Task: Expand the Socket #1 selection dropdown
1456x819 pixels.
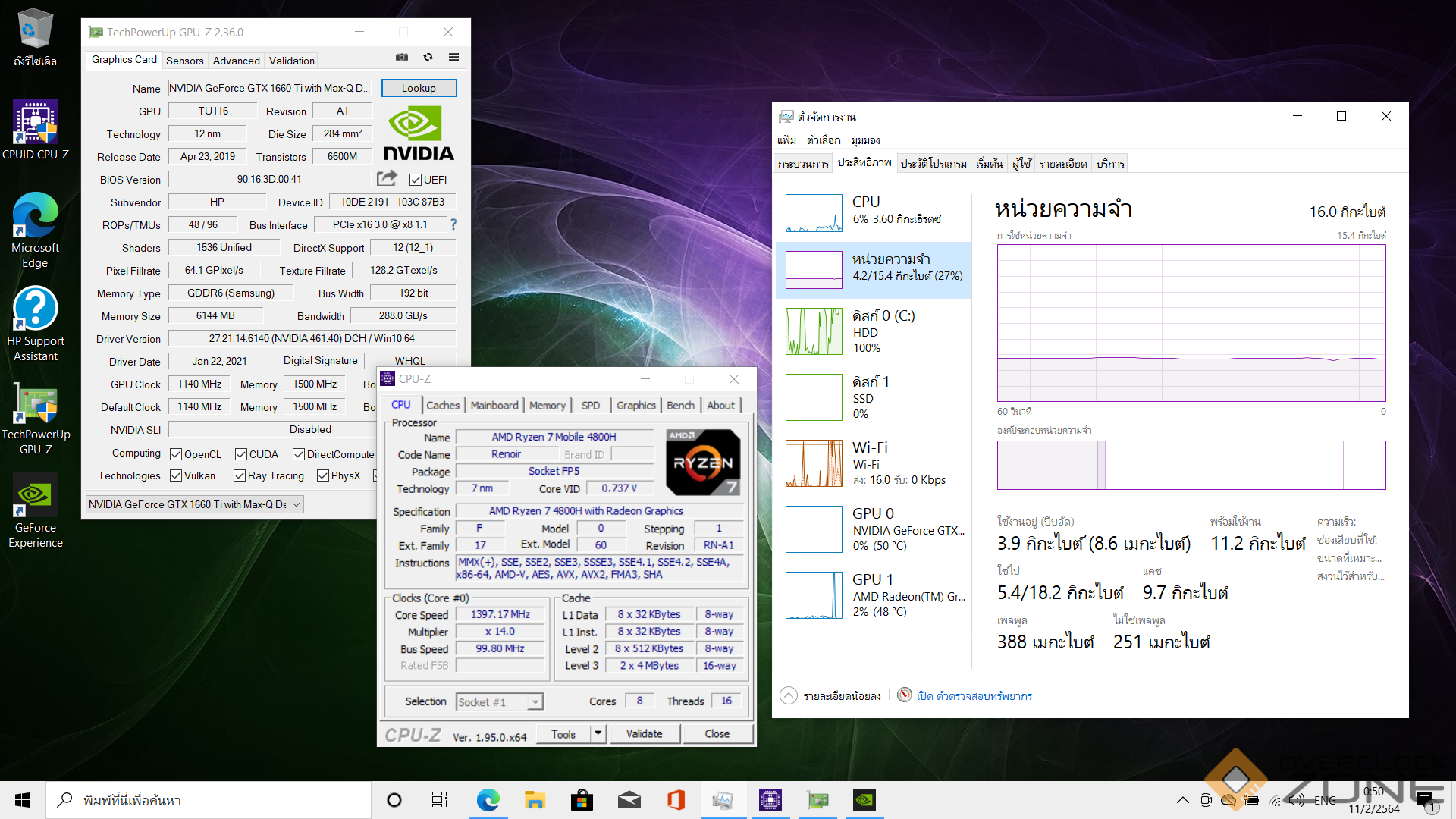Action: [535, 702]
